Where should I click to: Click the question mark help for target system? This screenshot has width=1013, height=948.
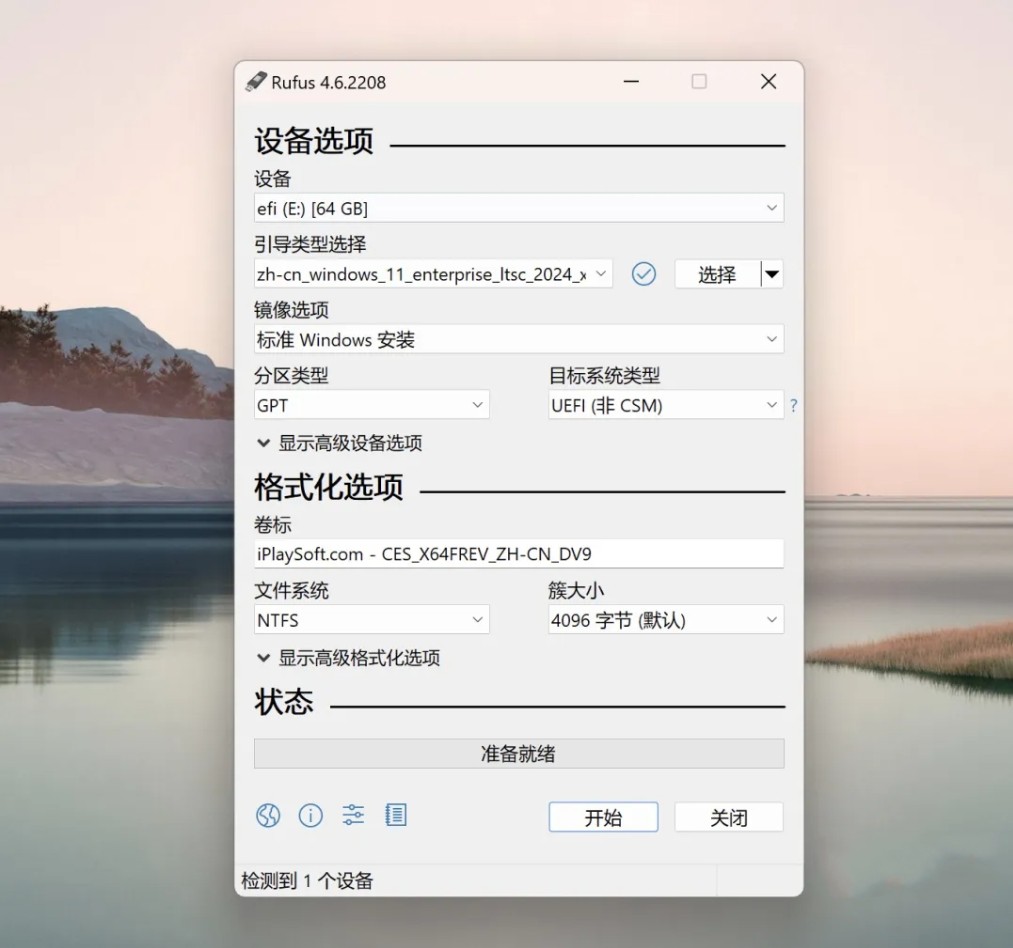point(793,406)
